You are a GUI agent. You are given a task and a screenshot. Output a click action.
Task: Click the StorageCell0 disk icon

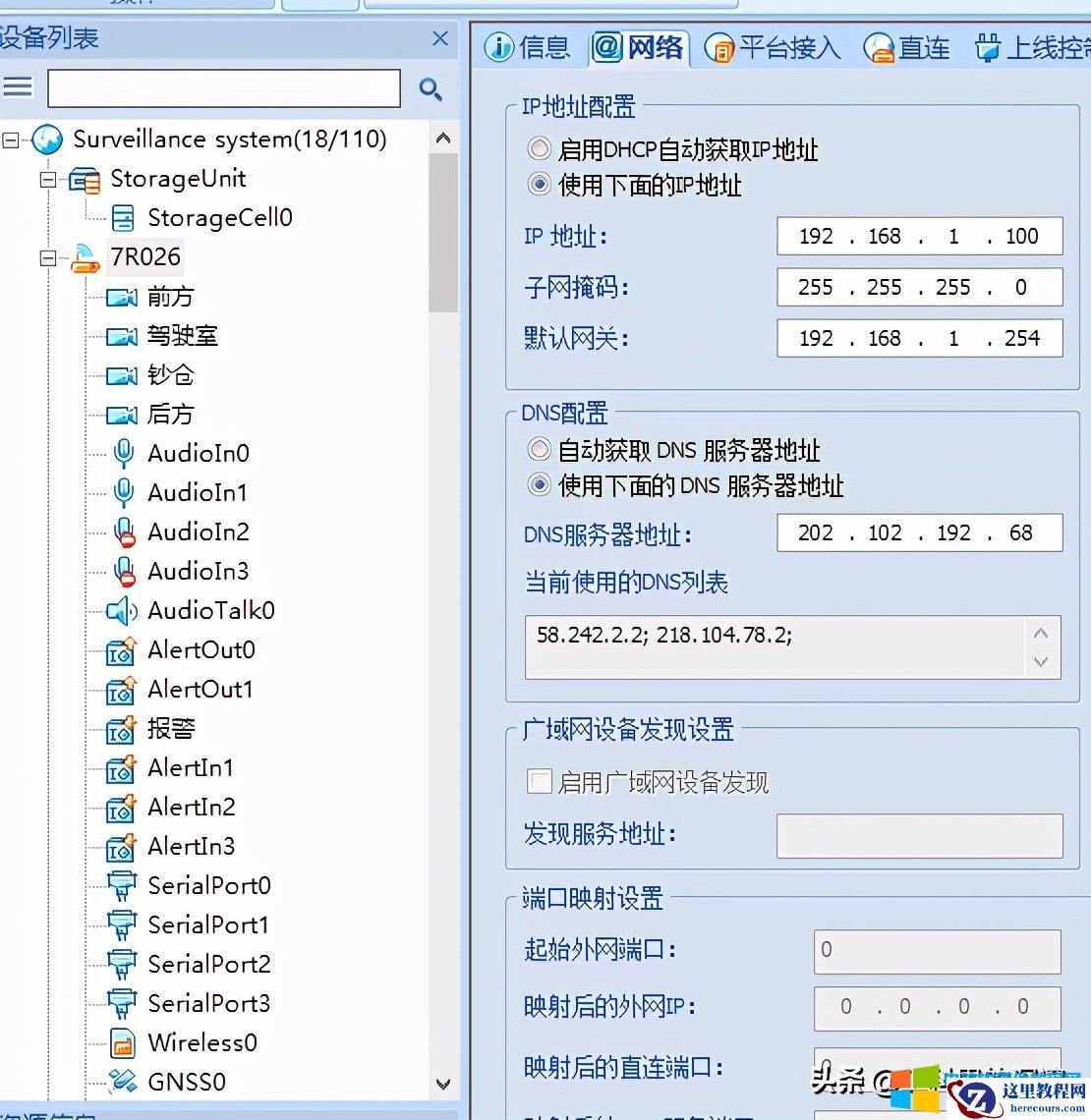(122, 218)
